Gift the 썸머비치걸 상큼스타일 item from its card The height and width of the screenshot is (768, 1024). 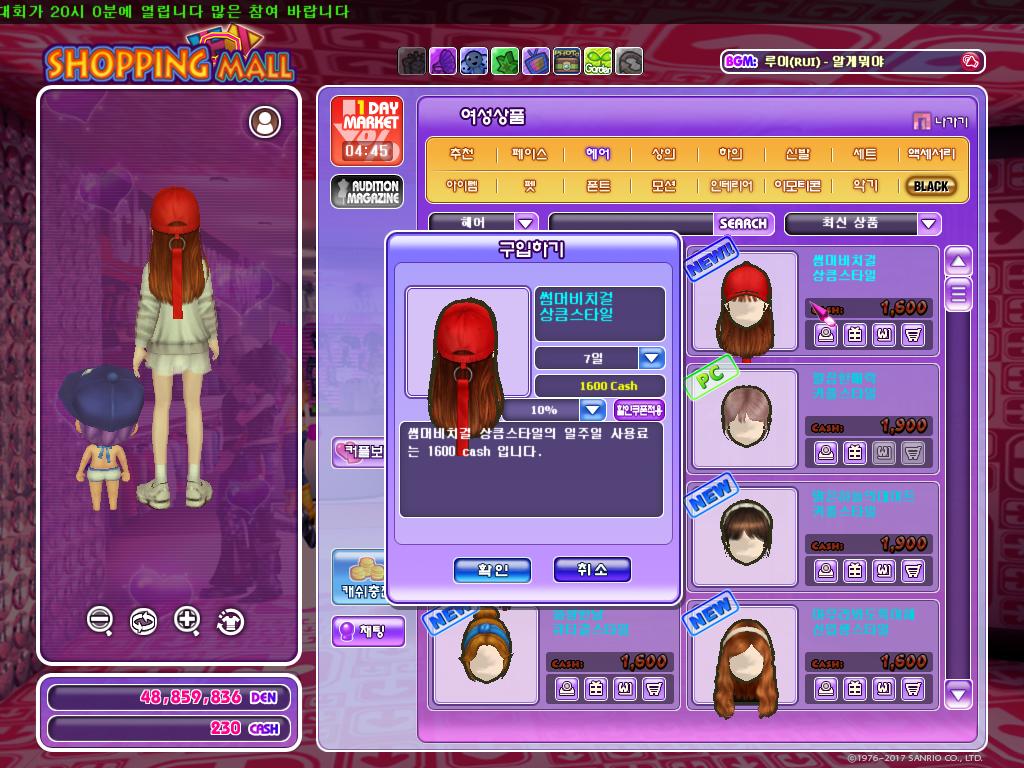click(x=855, y=335)
